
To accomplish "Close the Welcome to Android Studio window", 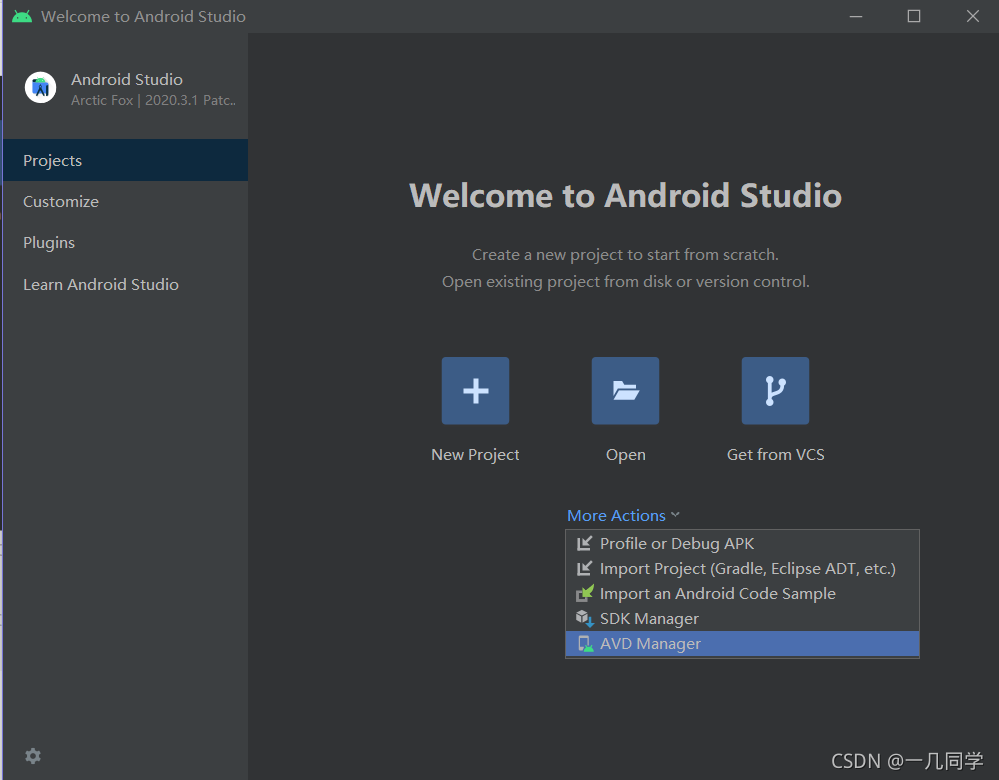I will tap(972, 16).
